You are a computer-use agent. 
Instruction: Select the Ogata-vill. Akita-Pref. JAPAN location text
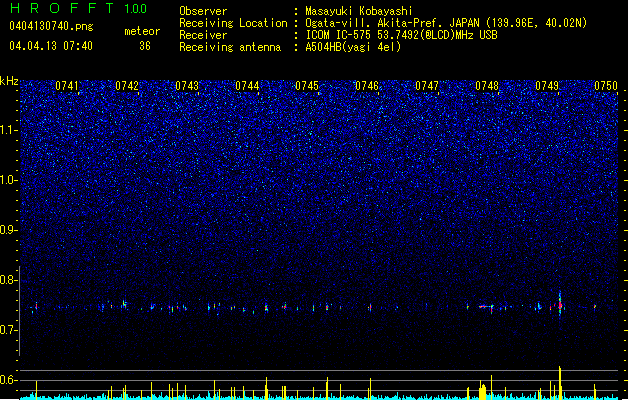point(446,23)
